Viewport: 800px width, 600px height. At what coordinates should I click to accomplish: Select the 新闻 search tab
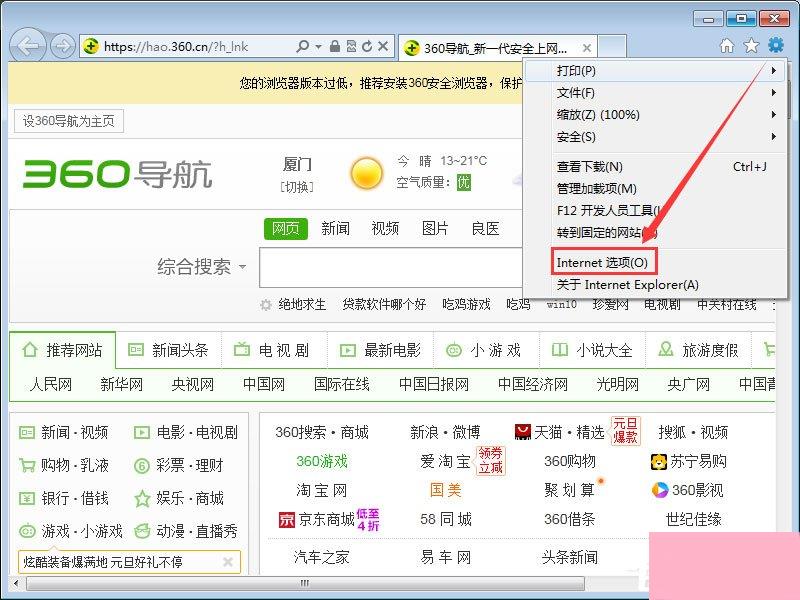coord(335,228)
